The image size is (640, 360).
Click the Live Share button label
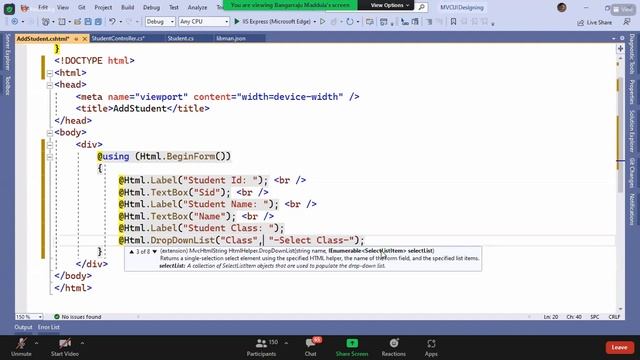tap(599, 22)
